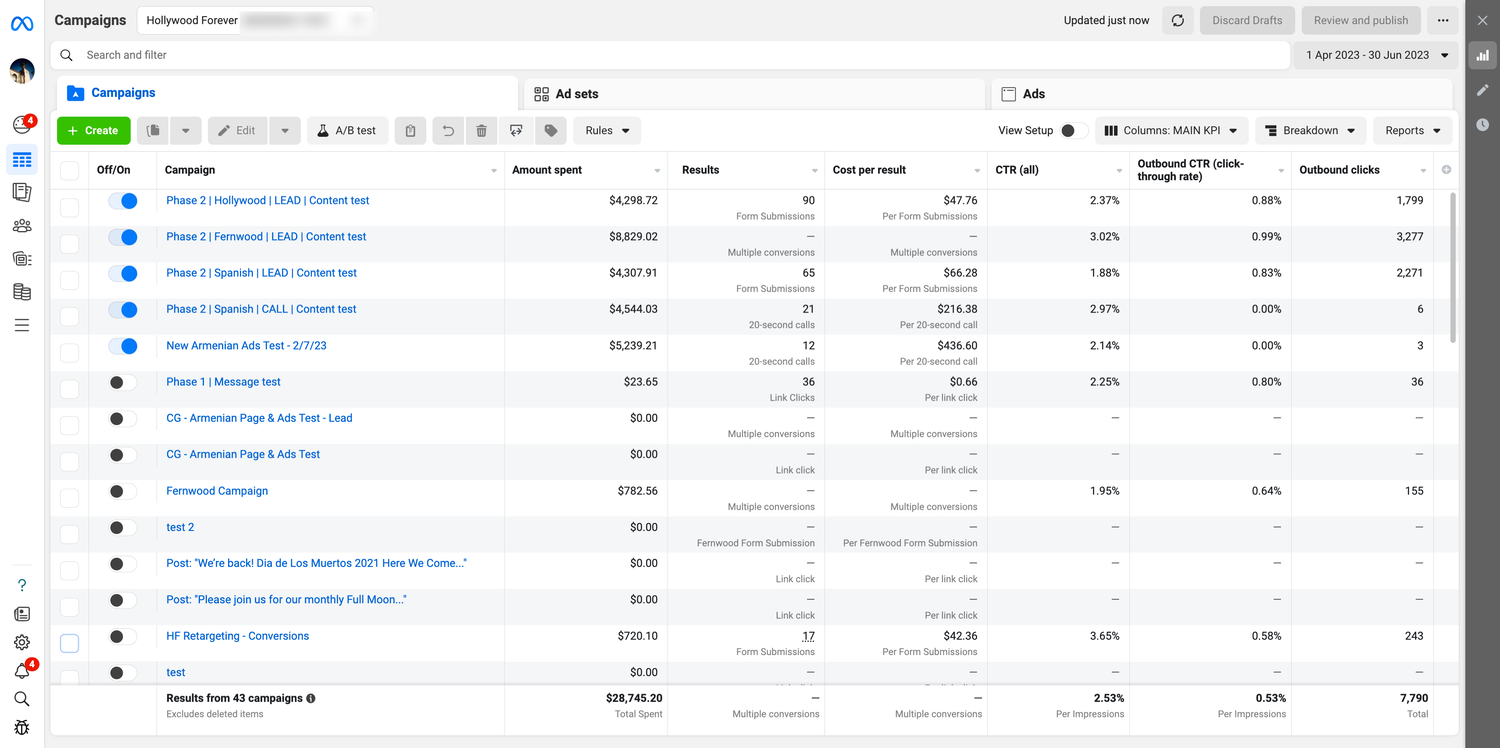Enable the View Setup toggle
Screen dimensions: 1500x748
point(1074,131)
